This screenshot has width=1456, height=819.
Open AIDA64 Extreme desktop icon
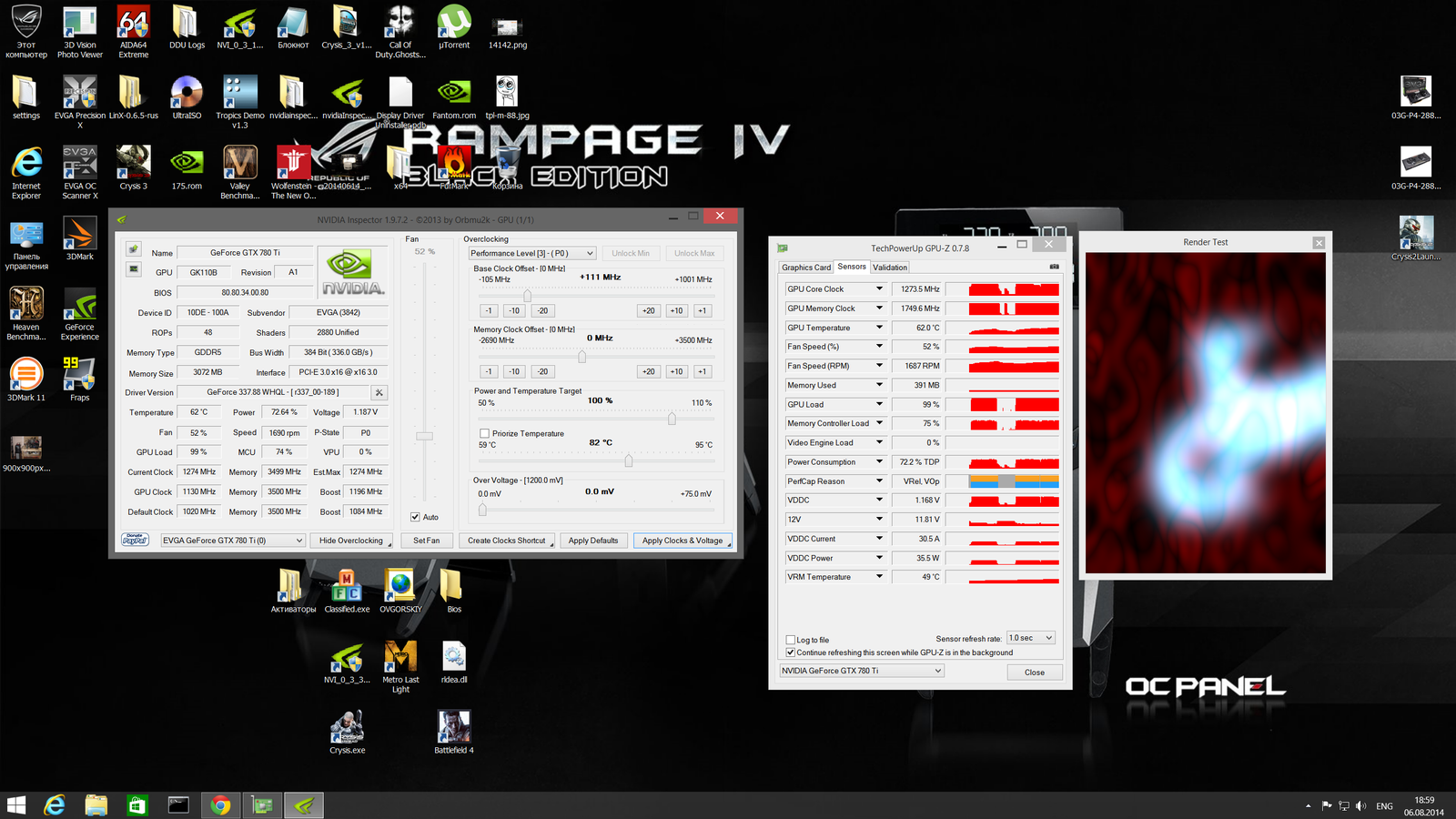pyautogui.click(x=133, y=31)
